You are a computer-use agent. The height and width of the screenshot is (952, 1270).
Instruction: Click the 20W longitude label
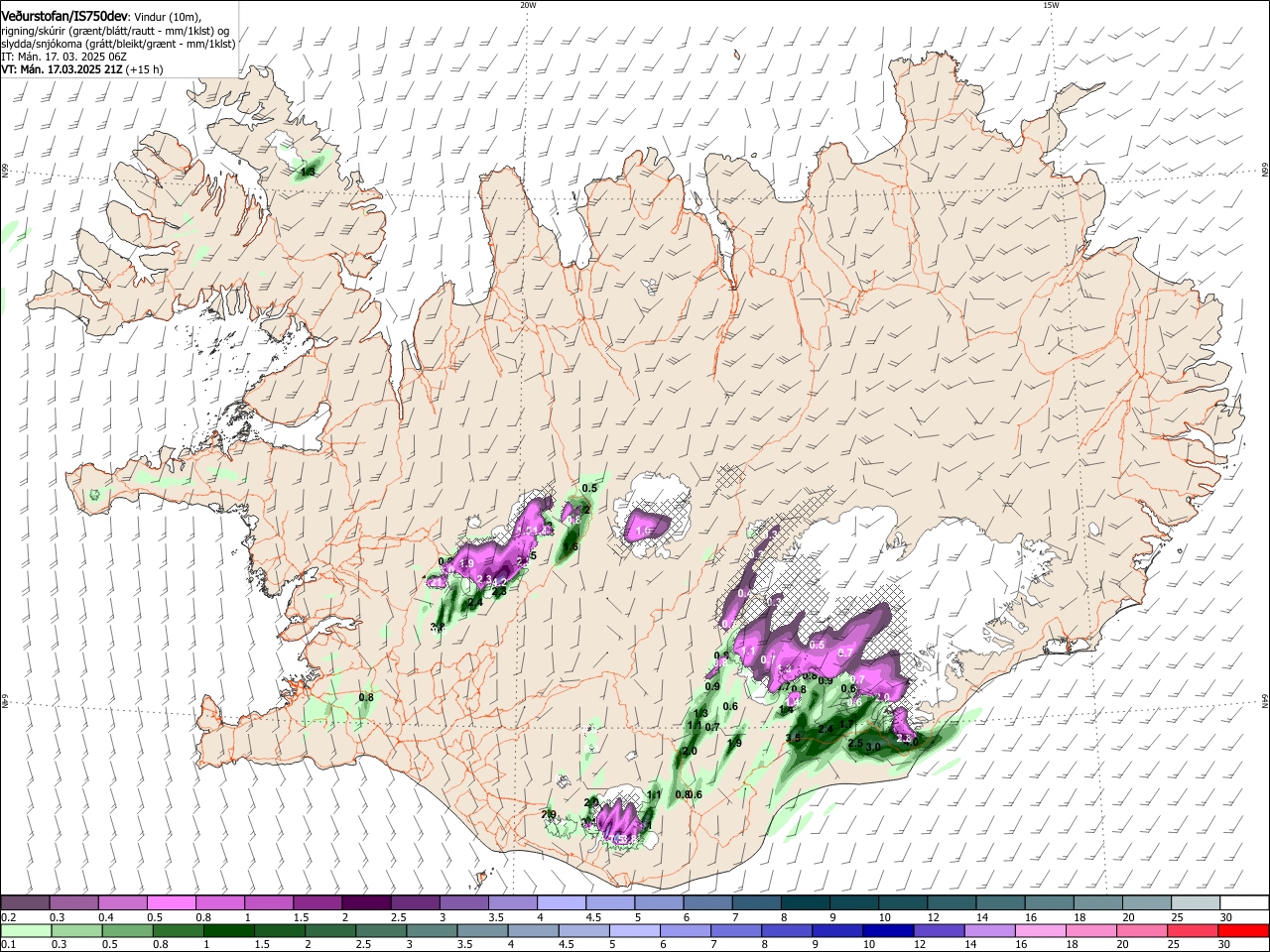coord(528,5)
